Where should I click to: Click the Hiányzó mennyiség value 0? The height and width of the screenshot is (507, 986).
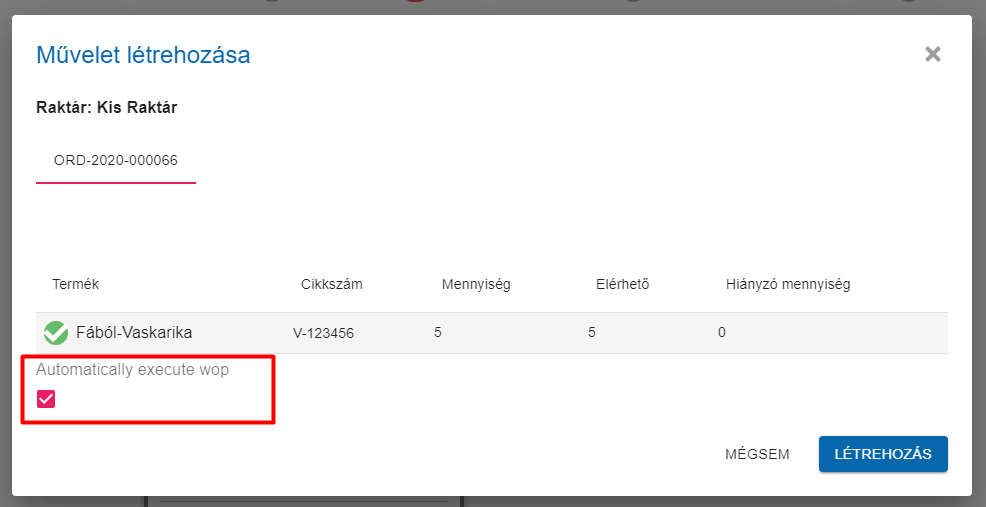pyautogui.click(x=722, y=332)
